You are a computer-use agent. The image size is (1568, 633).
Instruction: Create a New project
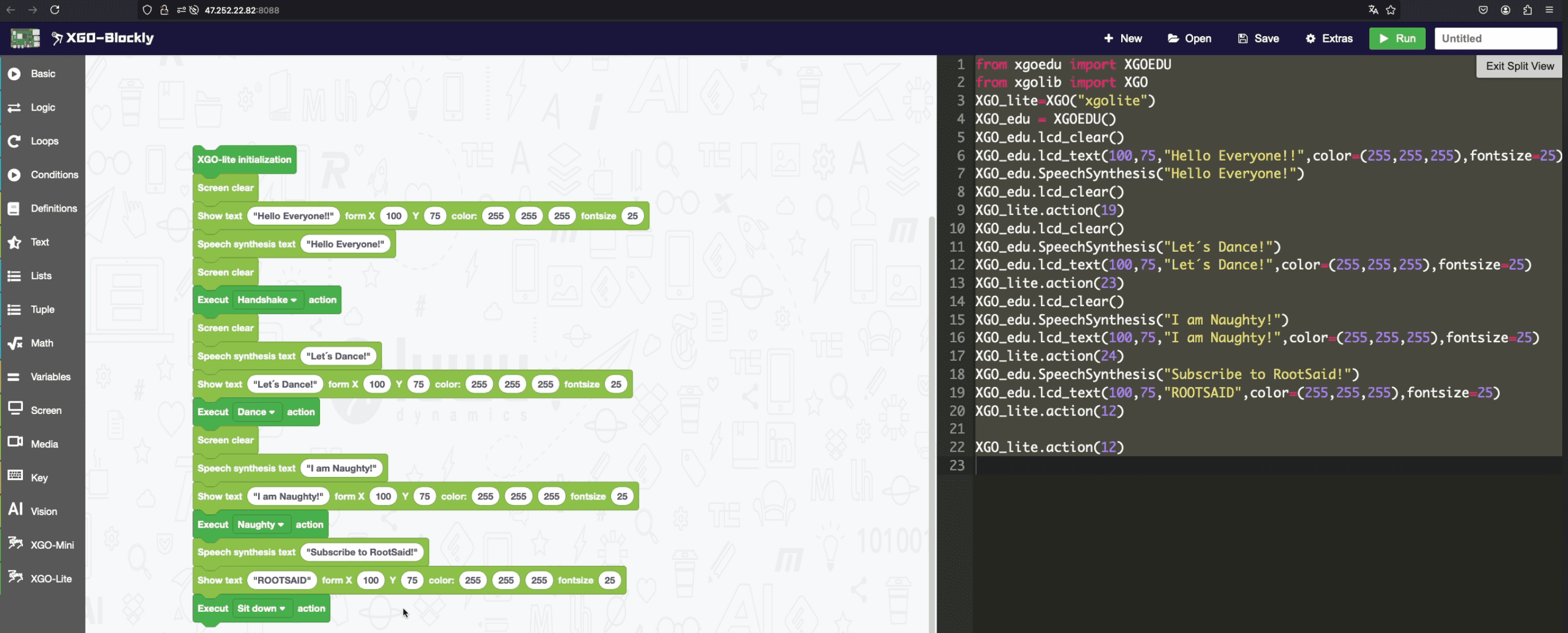1122,38
